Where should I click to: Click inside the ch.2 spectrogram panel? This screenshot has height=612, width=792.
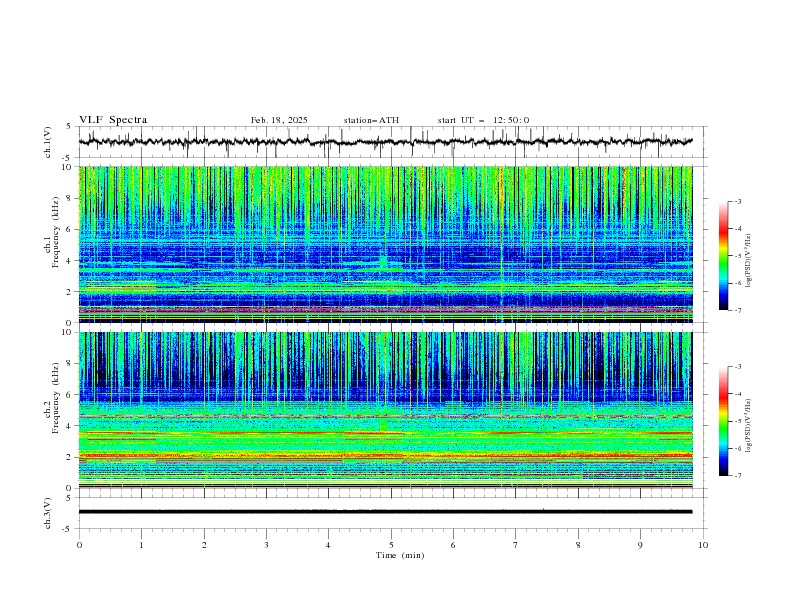tap(386, 410)
